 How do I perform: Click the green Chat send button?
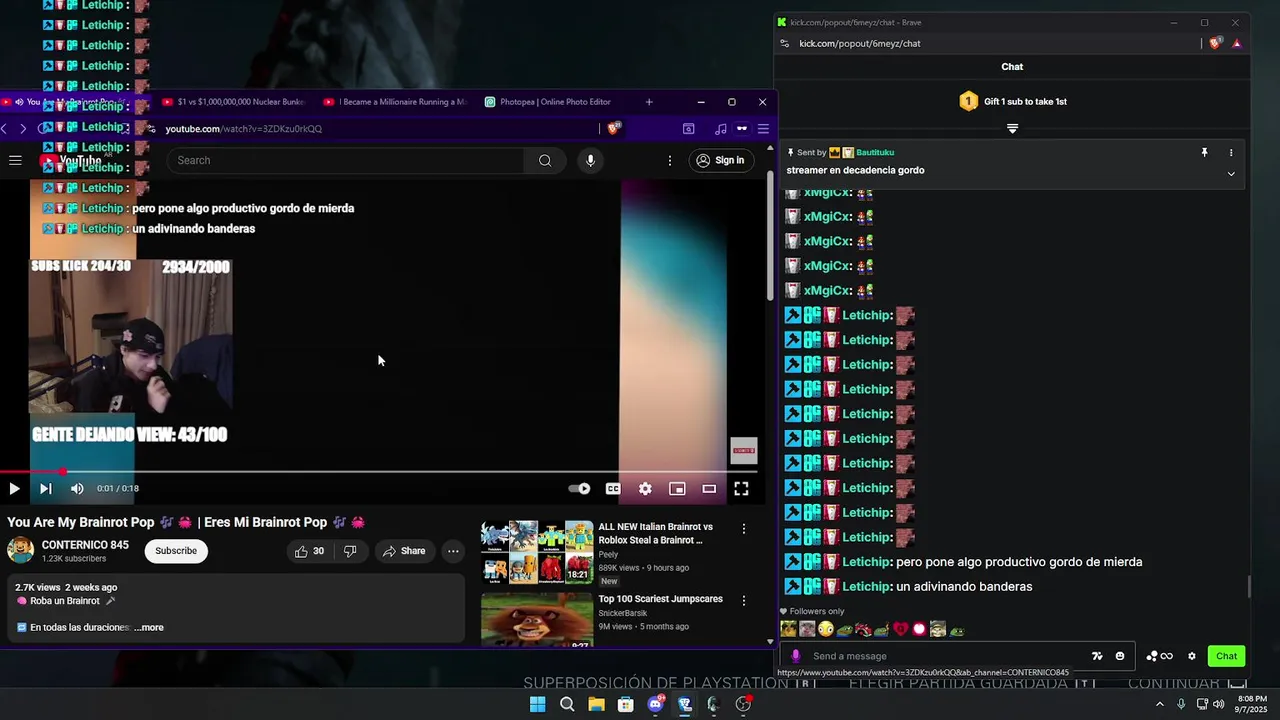coord(1227,656)
